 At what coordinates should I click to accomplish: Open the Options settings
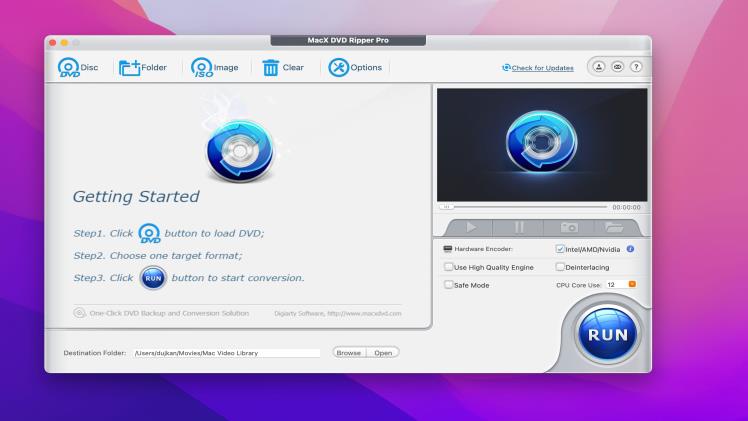coord(355,68)
